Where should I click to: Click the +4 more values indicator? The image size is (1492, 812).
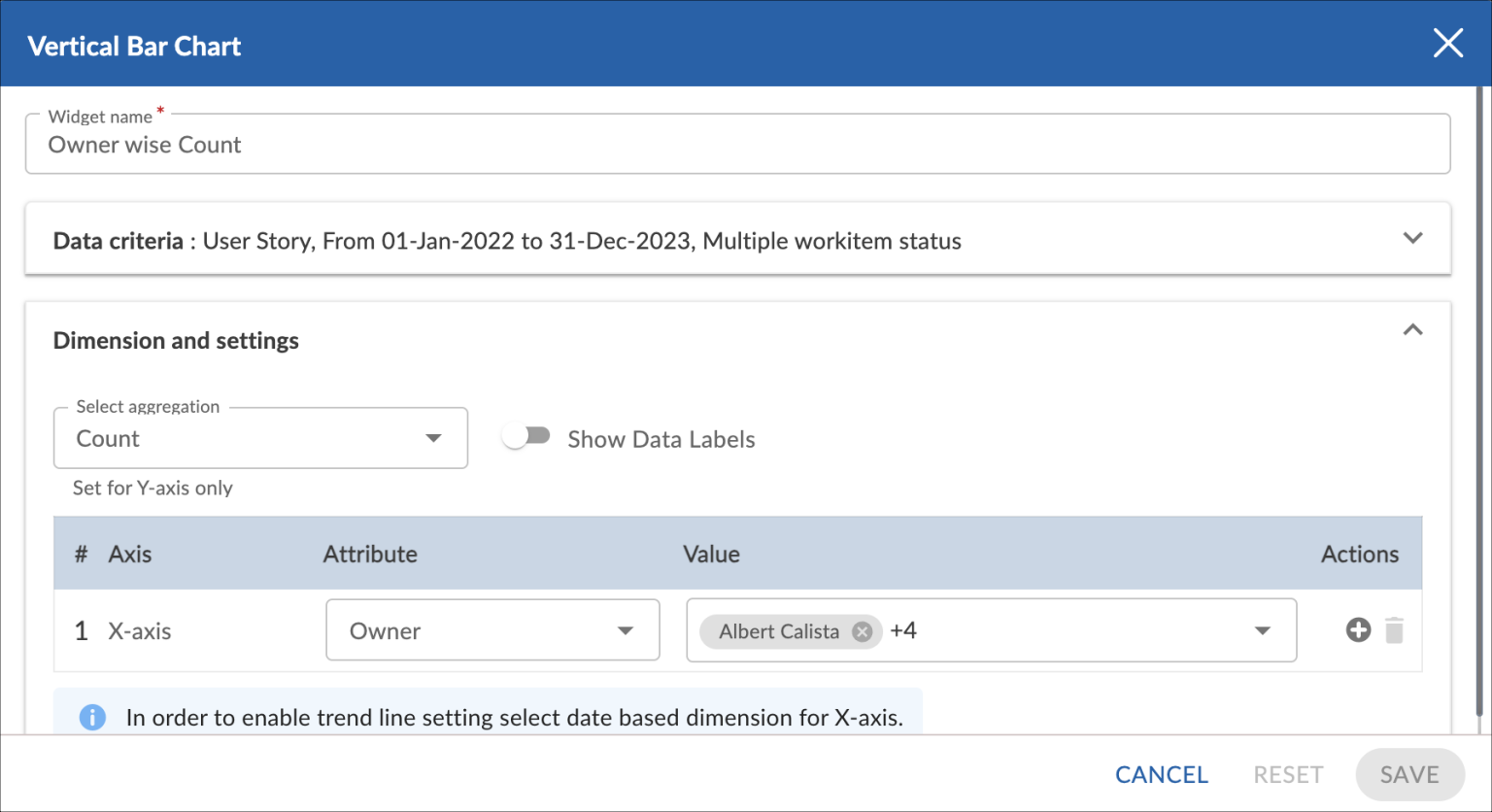pyautogui.click(x=903, y=631)
